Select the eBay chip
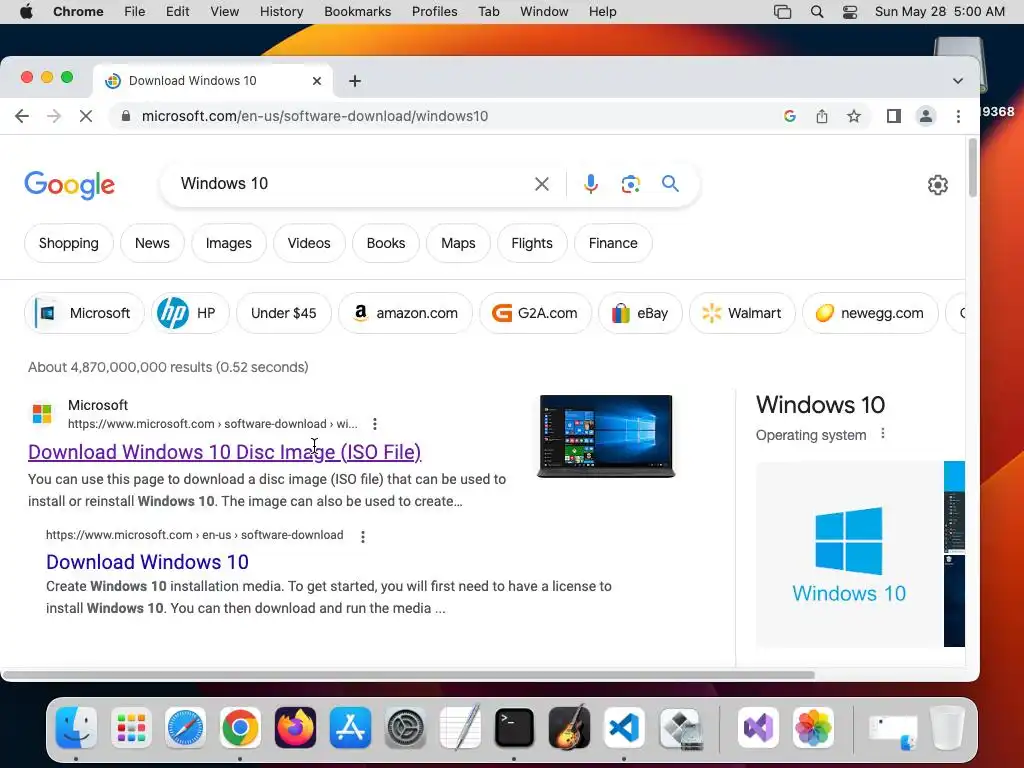 point(640,313)
